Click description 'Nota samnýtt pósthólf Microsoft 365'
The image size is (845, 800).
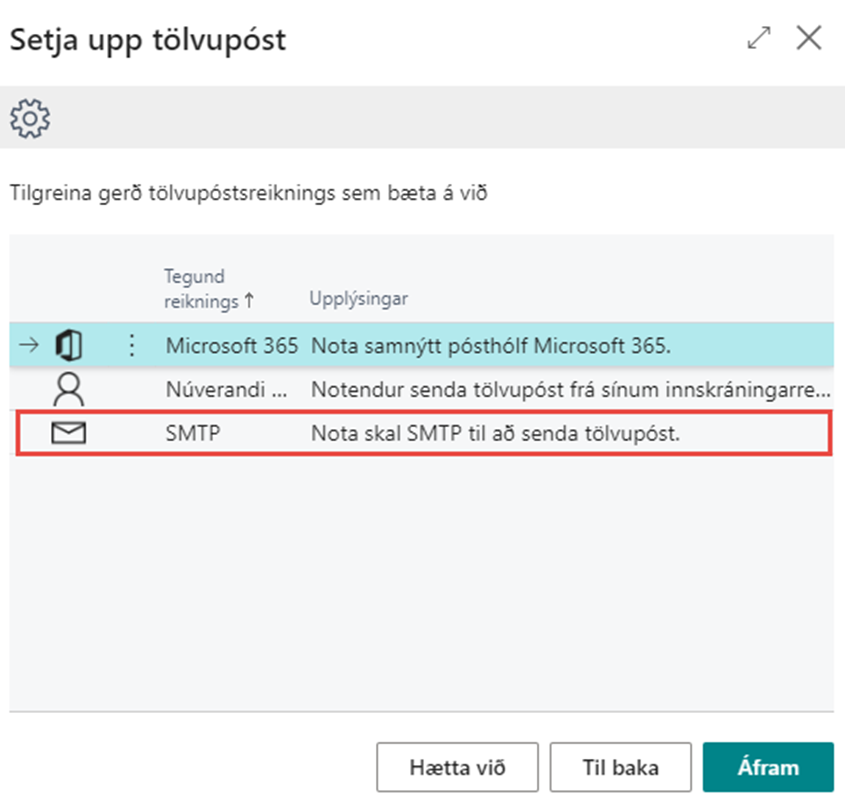(x=490, y=346)
